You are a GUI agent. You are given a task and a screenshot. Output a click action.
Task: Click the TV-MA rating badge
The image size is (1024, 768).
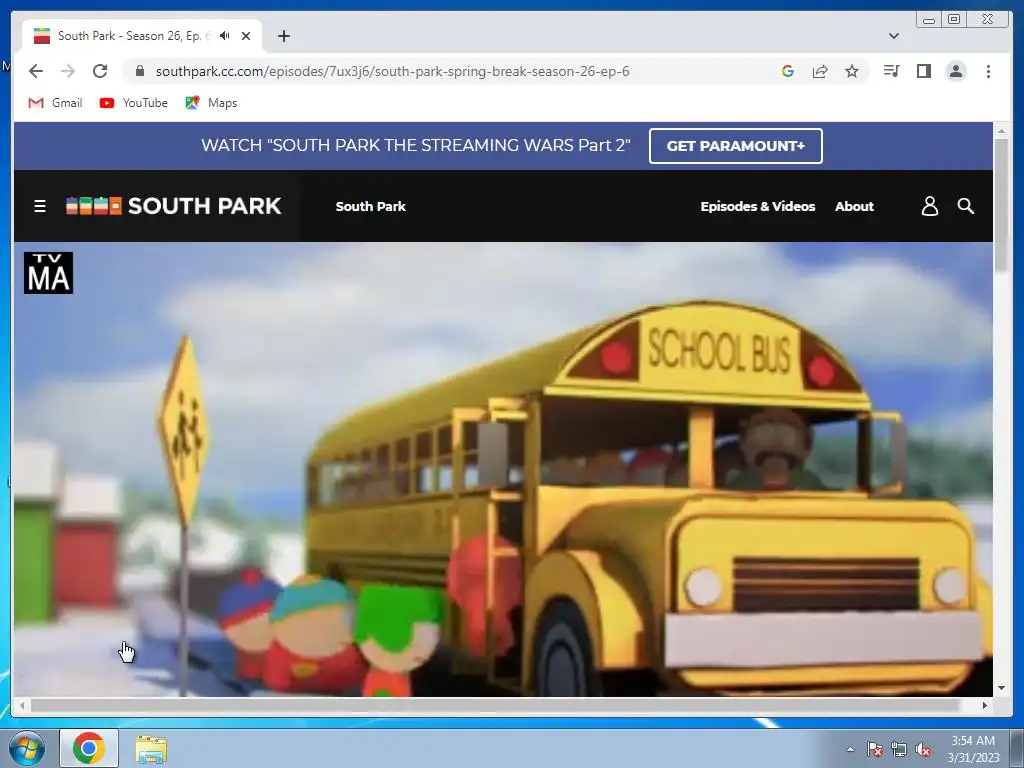click(48, 273)
